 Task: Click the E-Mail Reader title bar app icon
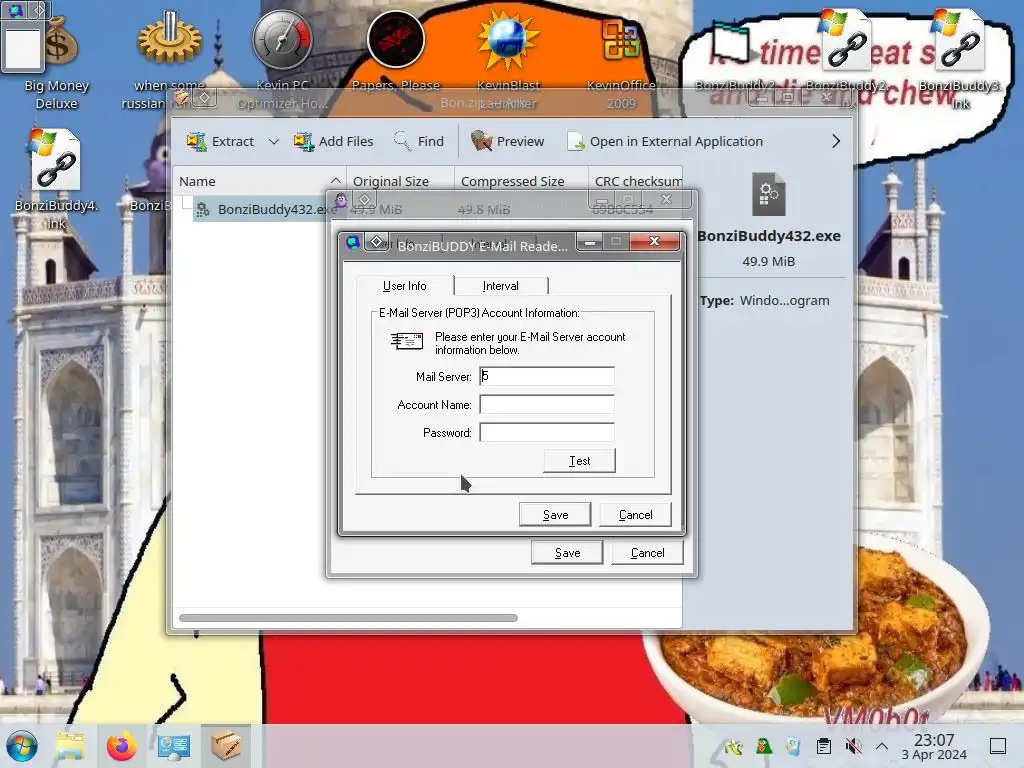tap(353, 242)
